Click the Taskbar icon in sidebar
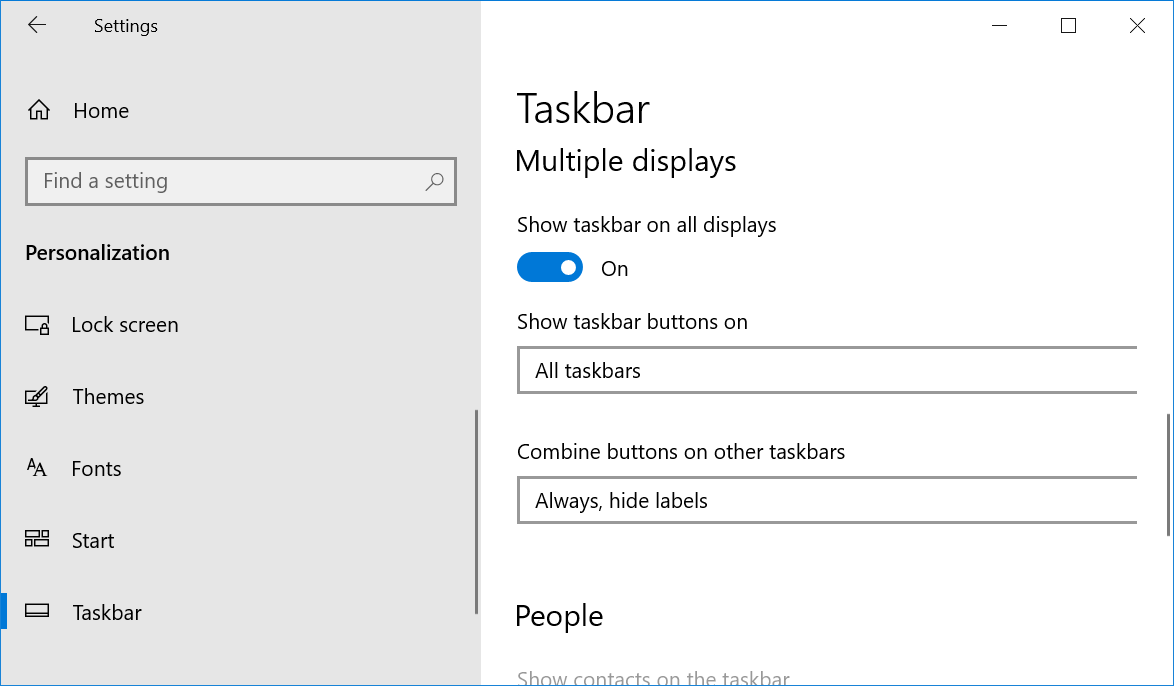This screenshot has width=1174, height=686. coord(37,612)
